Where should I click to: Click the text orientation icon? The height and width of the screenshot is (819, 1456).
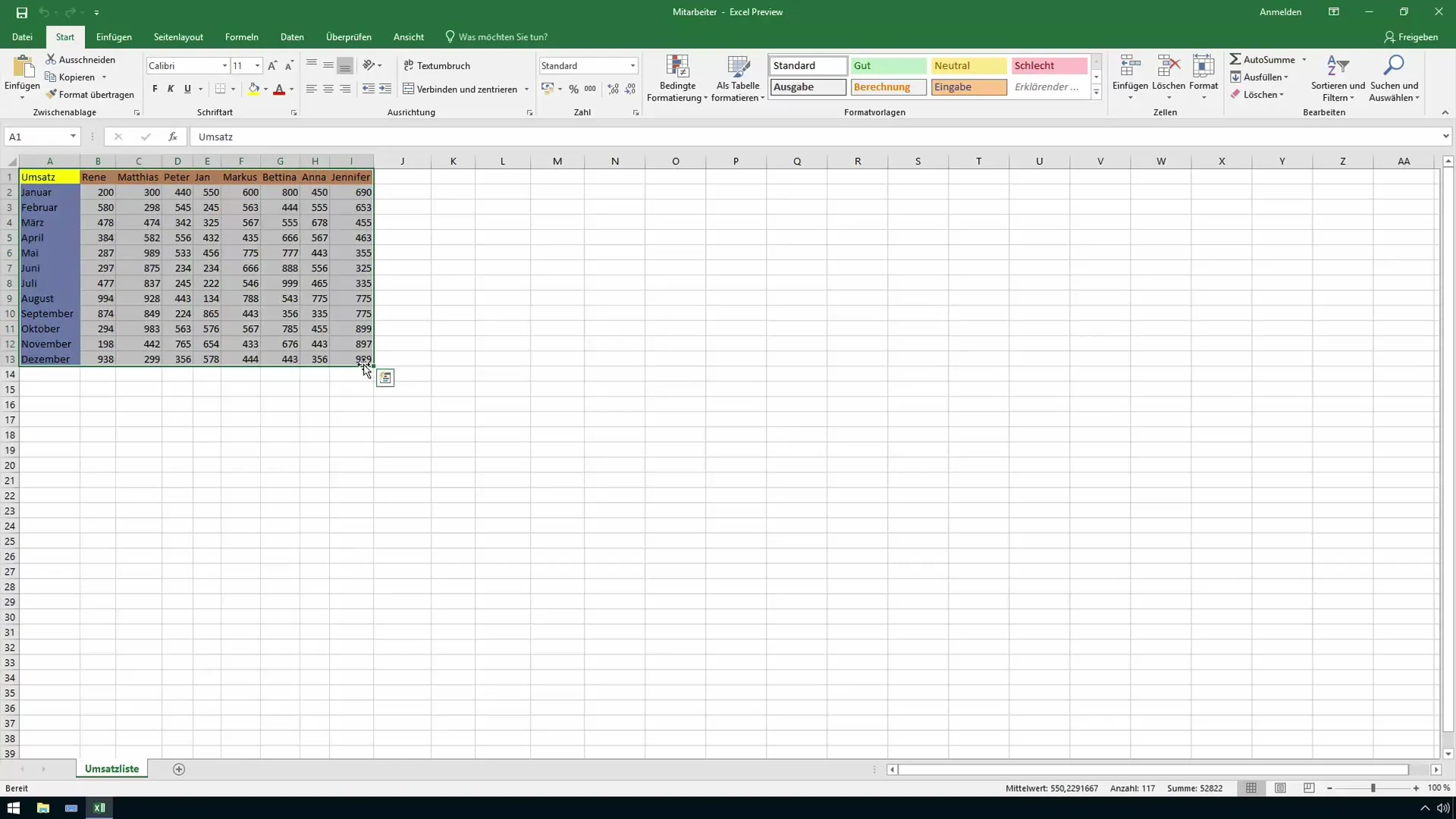[x=369, y=66]
